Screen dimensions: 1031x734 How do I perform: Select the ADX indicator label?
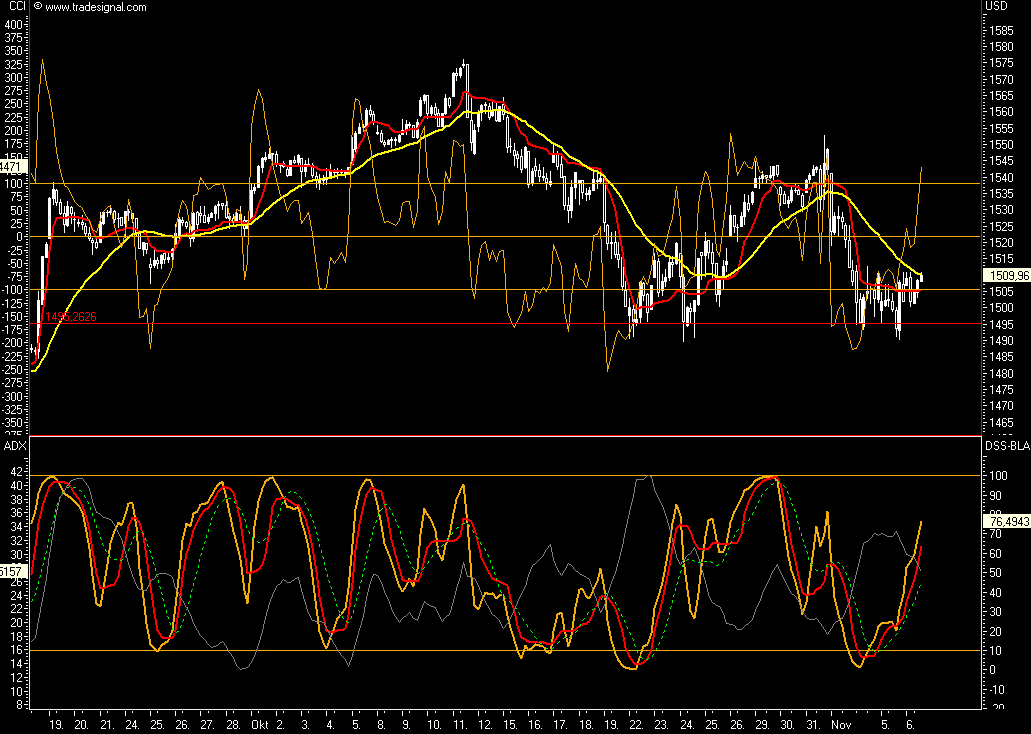14,444
